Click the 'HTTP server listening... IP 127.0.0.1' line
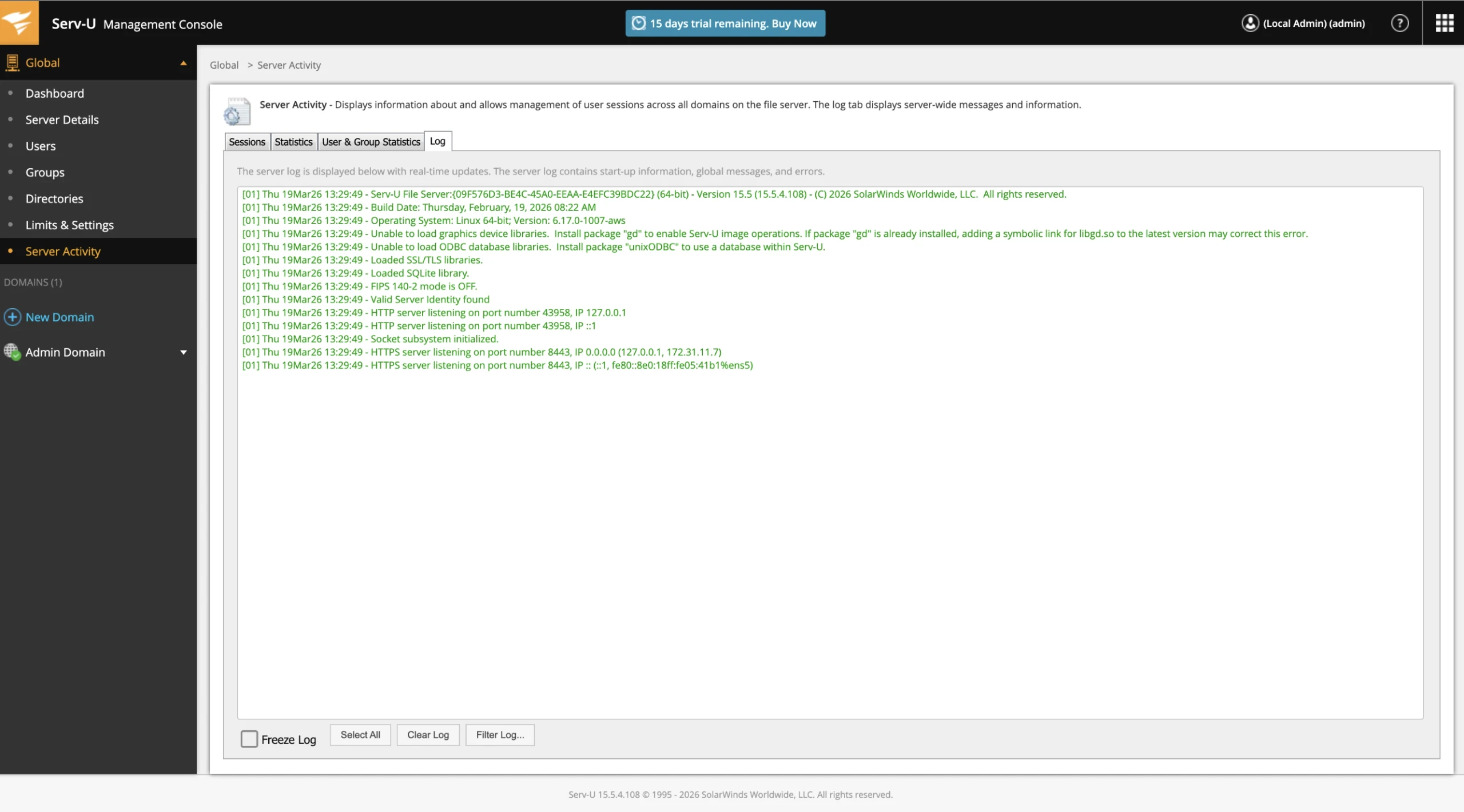 click(x=434, y=312)
